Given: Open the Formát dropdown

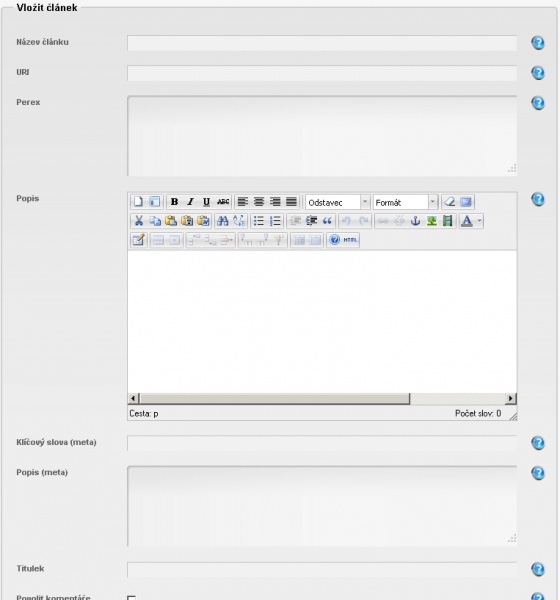Looking at the screenshot, I should click(x=405, y=202).
